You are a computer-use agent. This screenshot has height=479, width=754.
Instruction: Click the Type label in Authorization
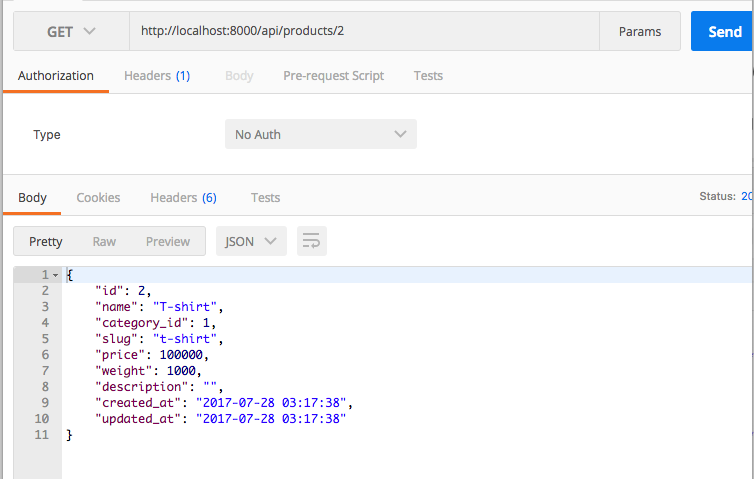pos(47,135)
